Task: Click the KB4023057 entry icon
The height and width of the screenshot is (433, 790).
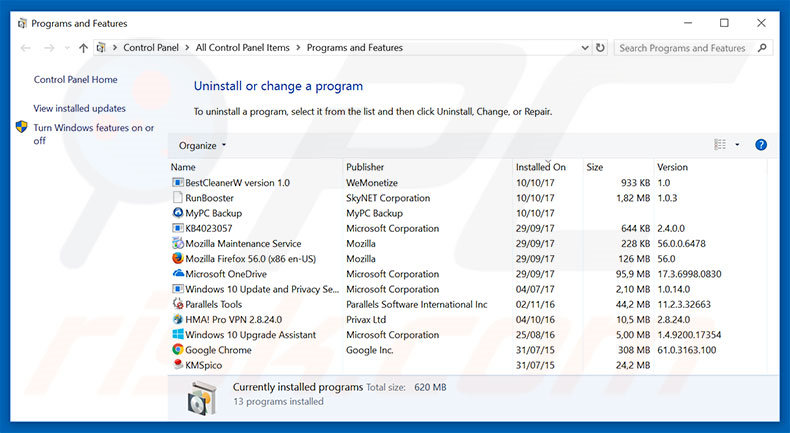Action: [x=177, y=228]
